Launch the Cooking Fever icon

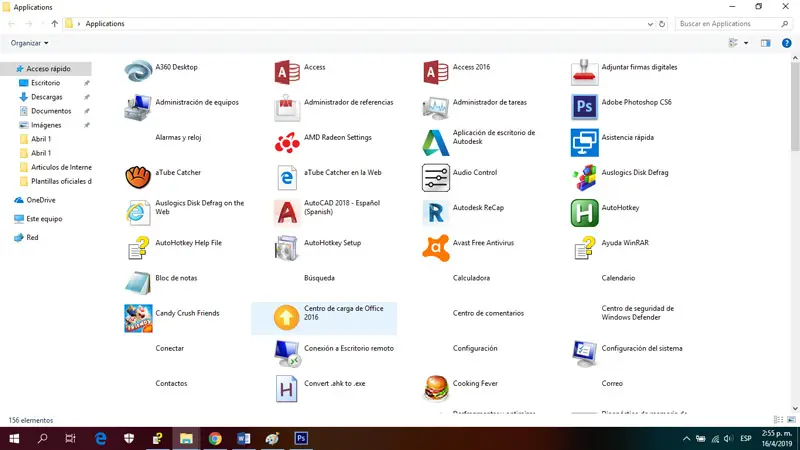click(436, 388)
